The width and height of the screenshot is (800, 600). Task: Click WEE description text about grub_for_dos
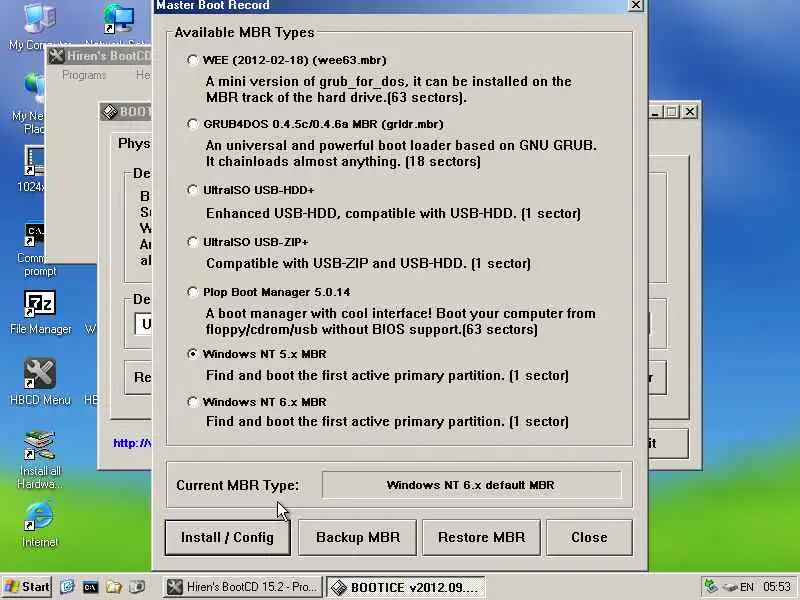[388, 89]
